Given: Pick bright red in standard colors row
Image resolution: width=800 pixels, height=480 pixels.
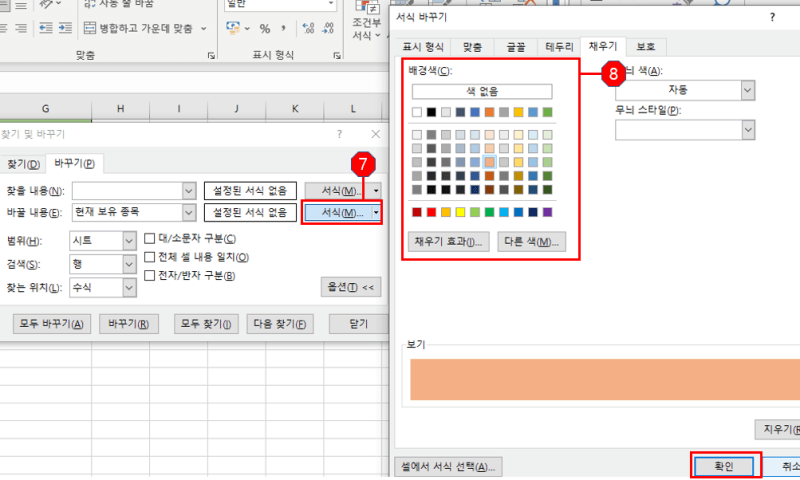Looking at the screenshot, I should point(431,212).
